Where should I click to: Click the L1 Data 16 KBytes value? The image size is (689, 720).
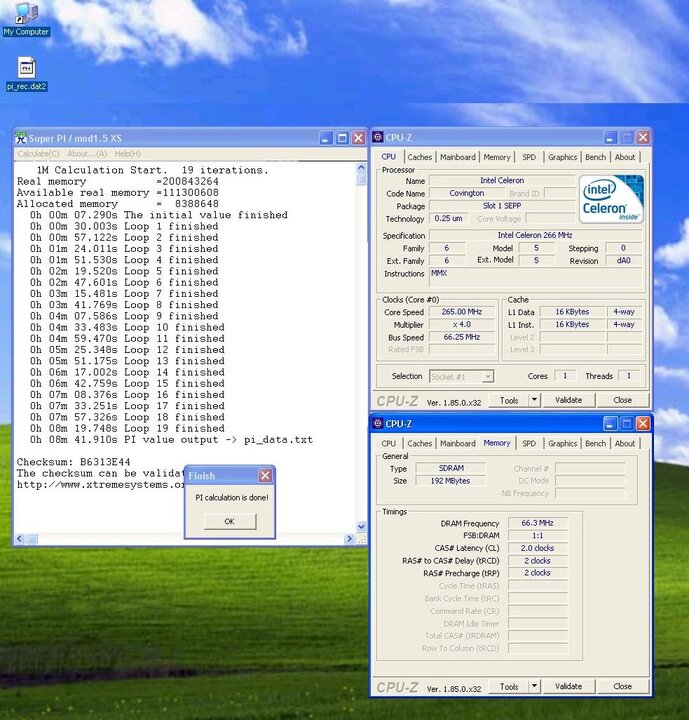click(x=572, y=312)
